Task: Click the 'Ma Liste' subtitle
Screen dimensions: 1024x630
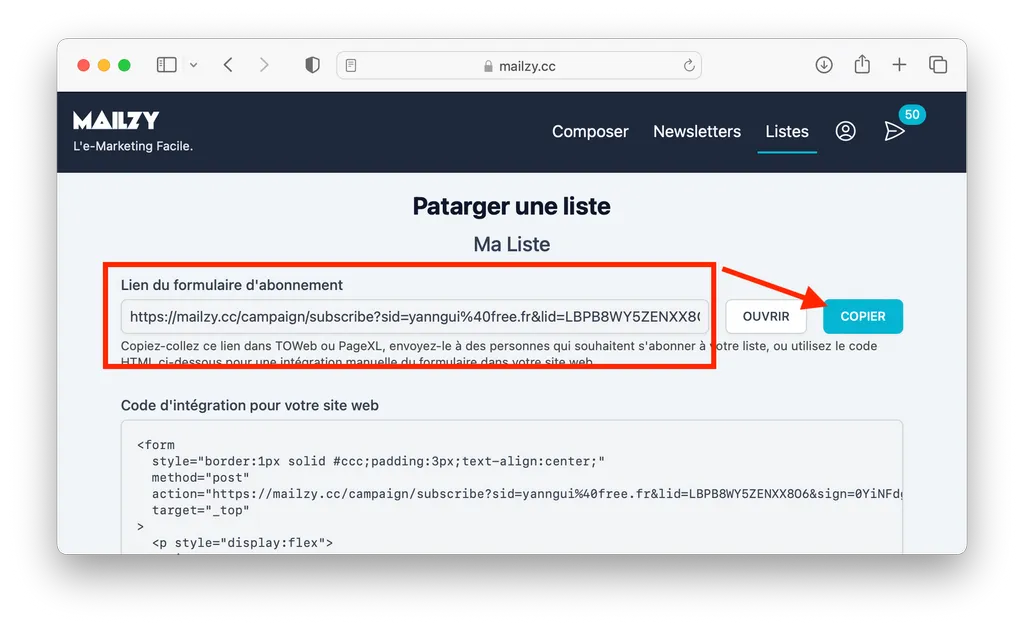Action: pyautogui.click(x=511, y=244)
